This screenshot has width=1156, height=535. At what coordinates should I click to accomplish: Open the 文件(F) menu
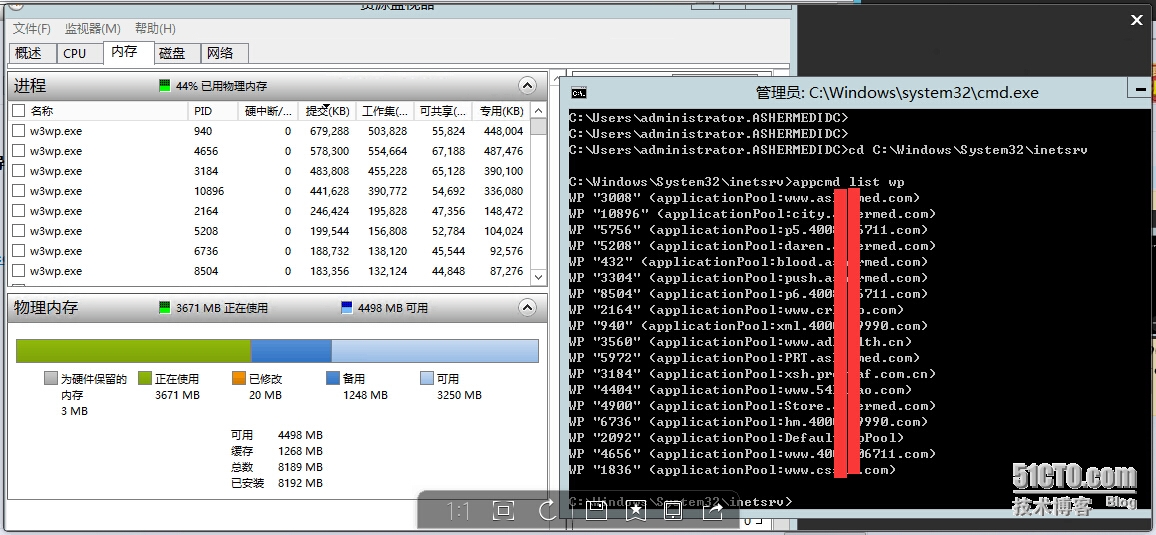coord(32,29)
